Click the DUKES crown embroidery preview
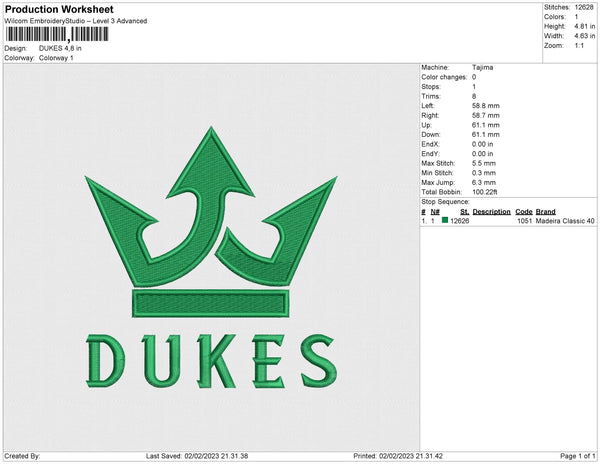This screenshot has height=464, width=600. point(211,257)
